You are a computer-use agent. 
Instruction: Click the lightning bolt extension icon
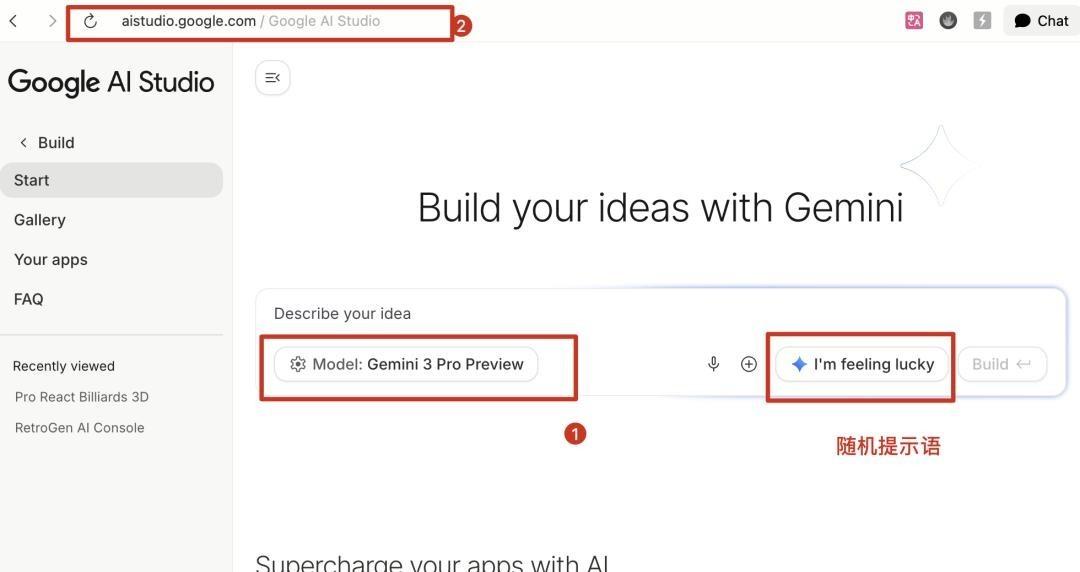pos(982,20)
